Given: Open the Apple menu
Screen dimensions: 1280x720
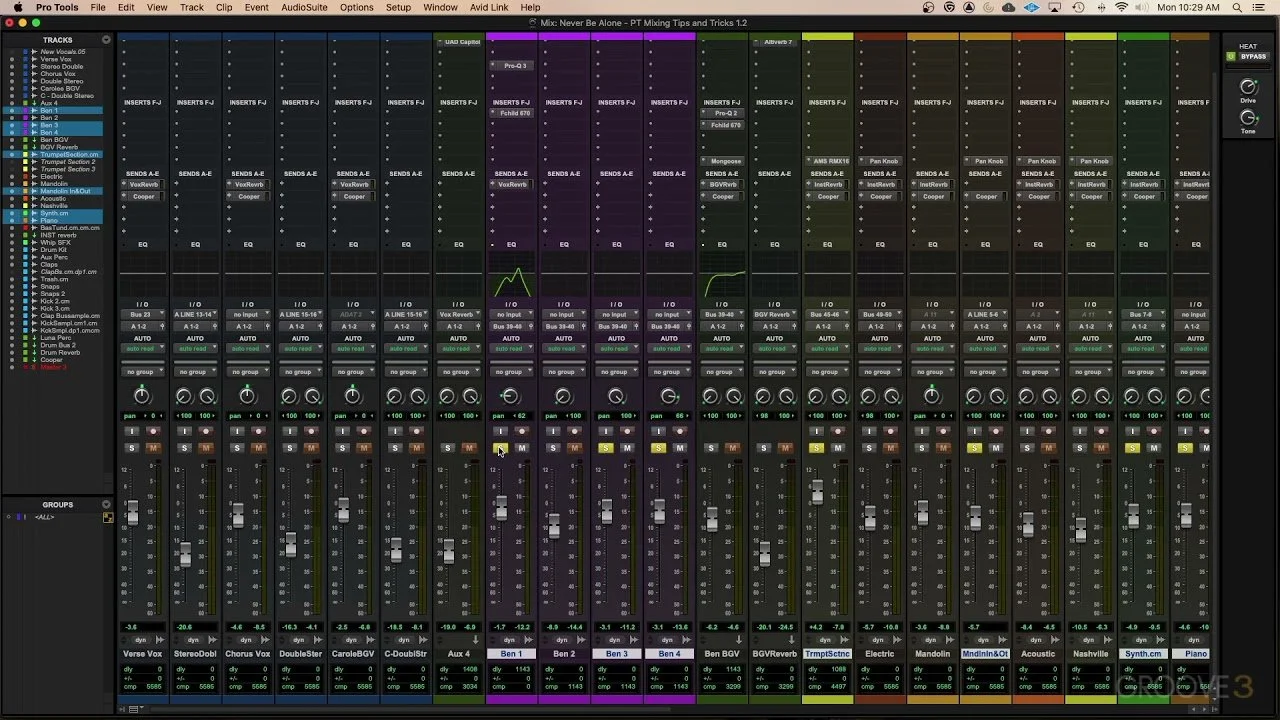Looking at the screenshot, I should coord(17,7).
